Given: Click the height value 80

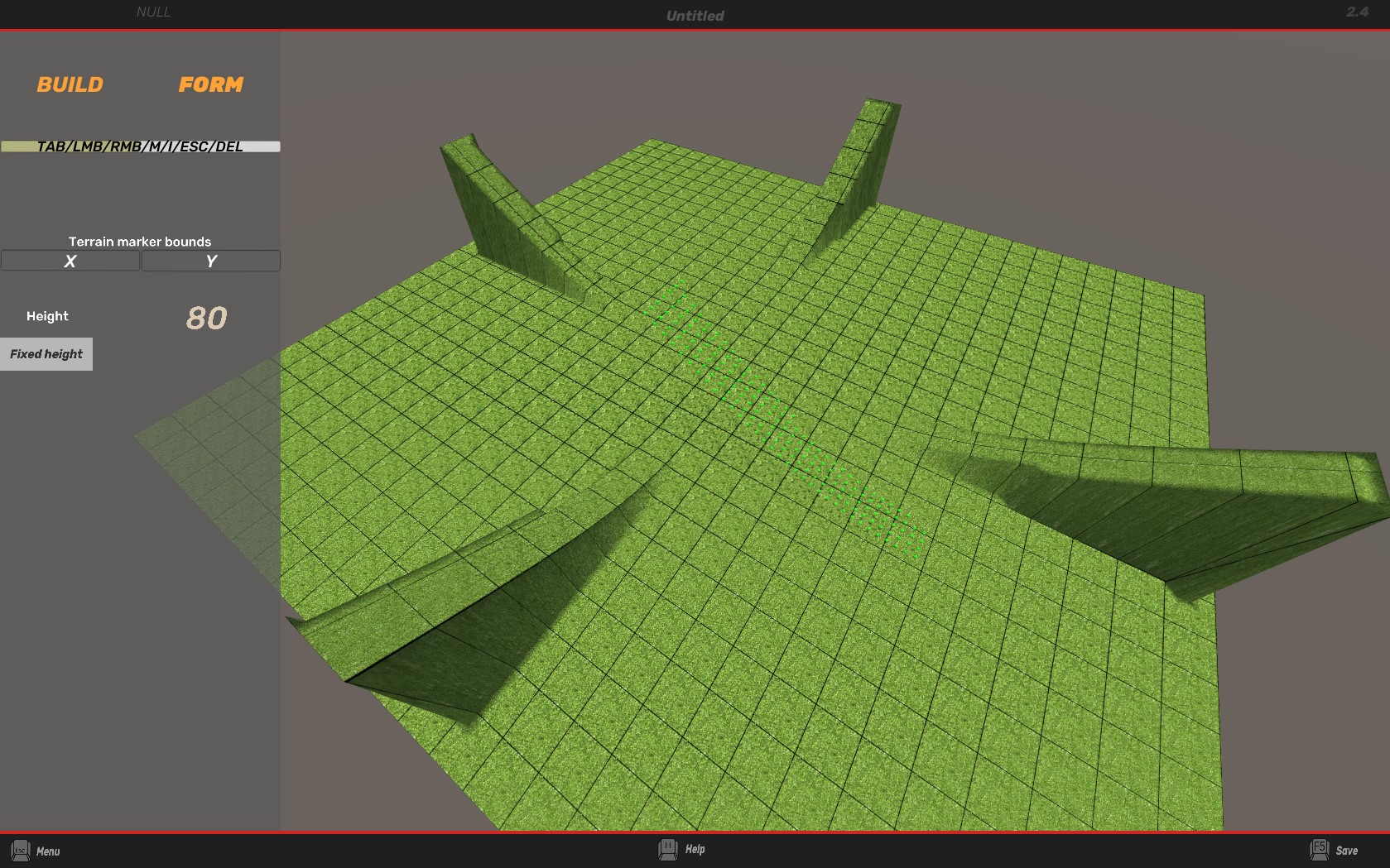Looking at the screenshot, I should (x=206, y=318).
